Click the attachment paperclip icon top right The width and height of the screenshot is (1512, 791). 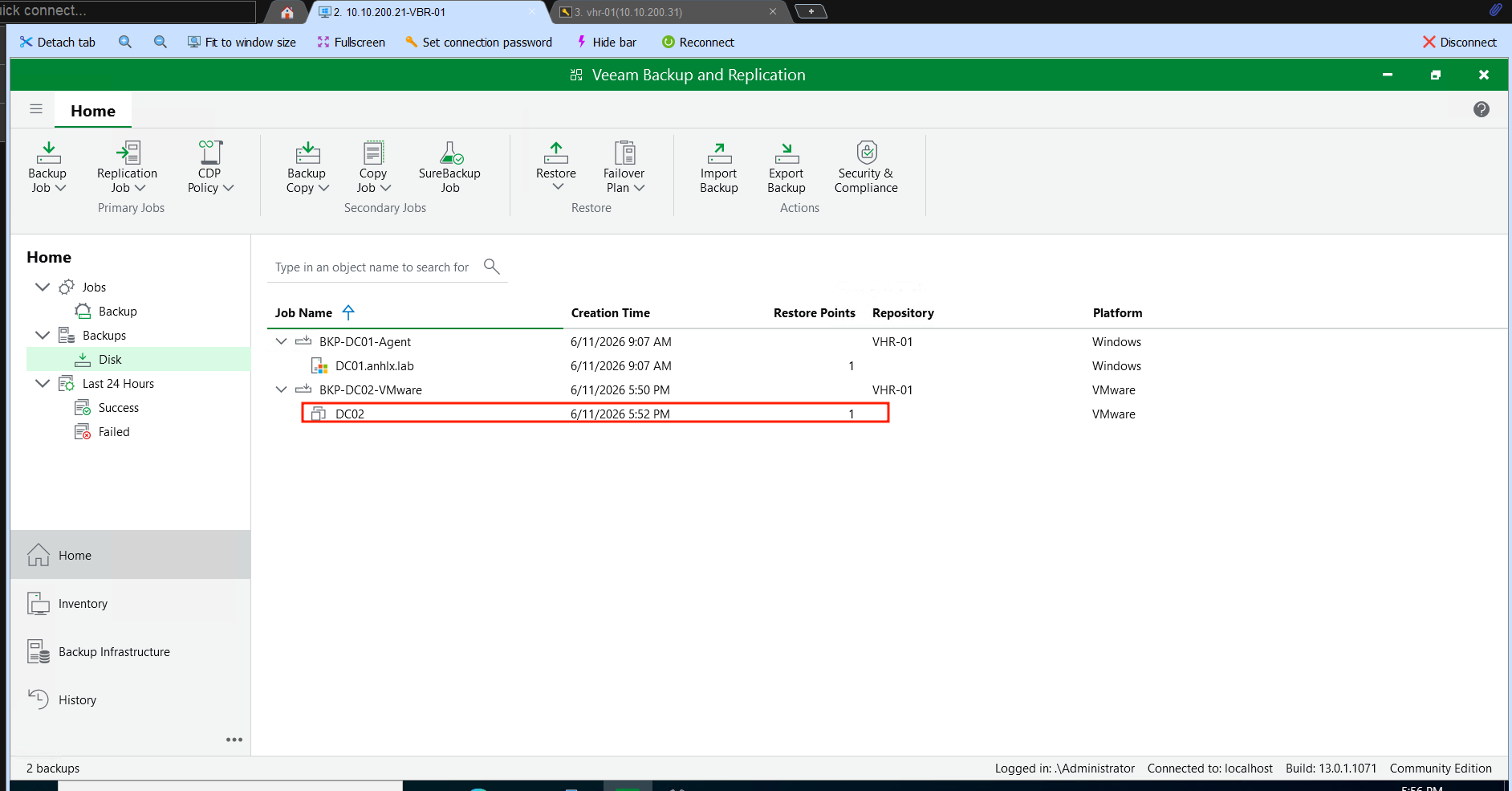1496,10
